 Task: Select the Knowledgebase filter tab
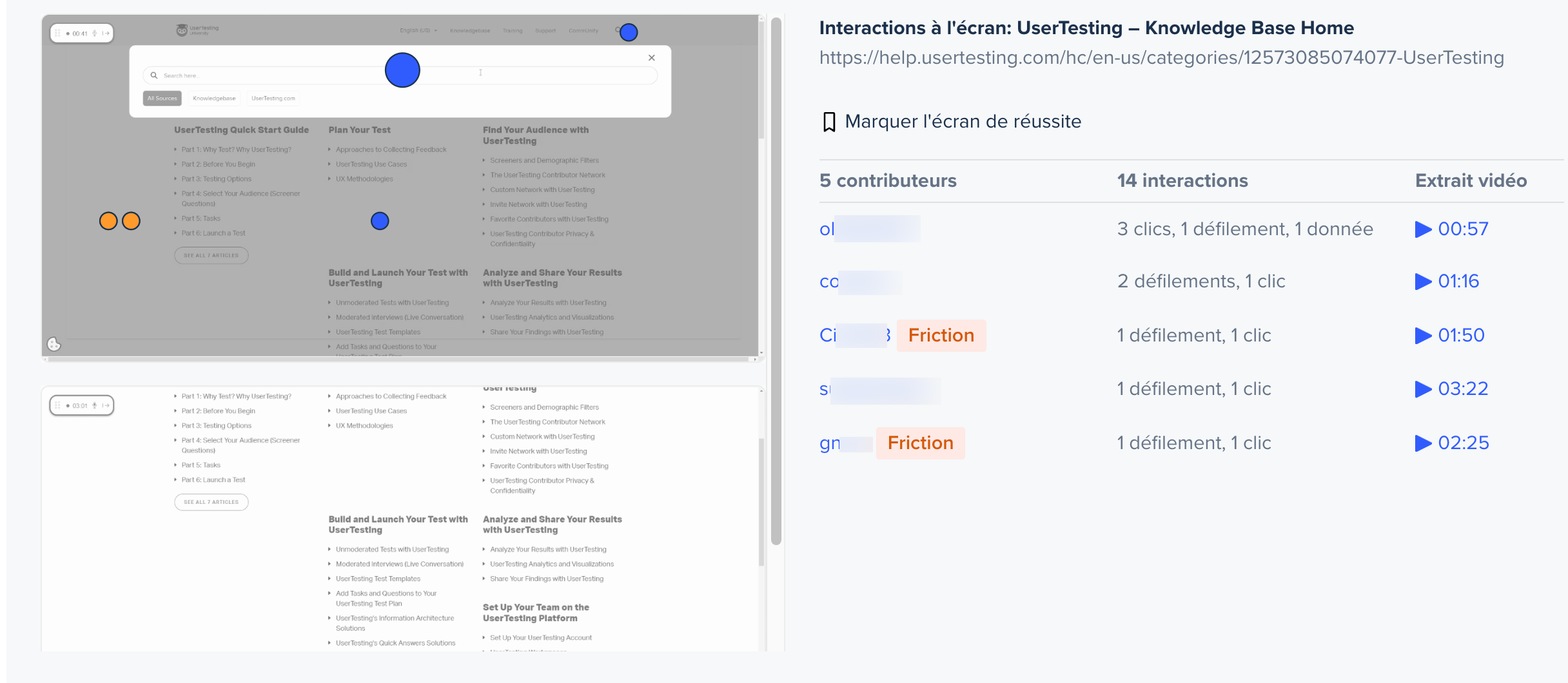pyautogui.click(x=214, y=99)
